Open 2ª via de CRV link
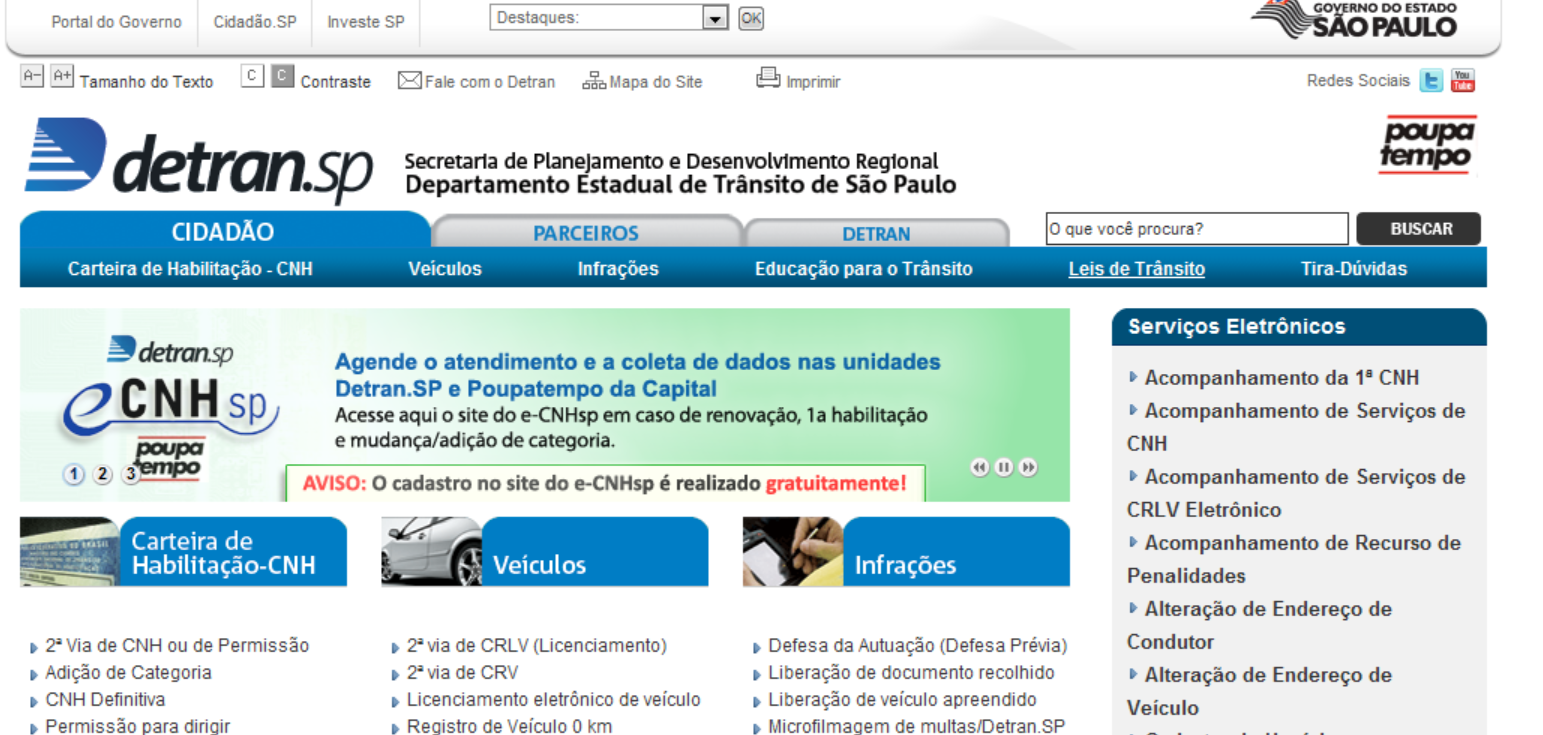This screenshot has width=1543, height=735. pyautogui.click(x=462, y=673)
